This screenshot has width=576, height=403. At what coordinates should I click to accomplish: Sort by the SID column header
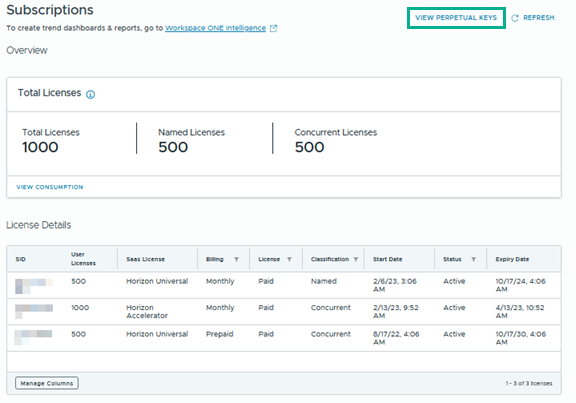[x=21, y=259]
